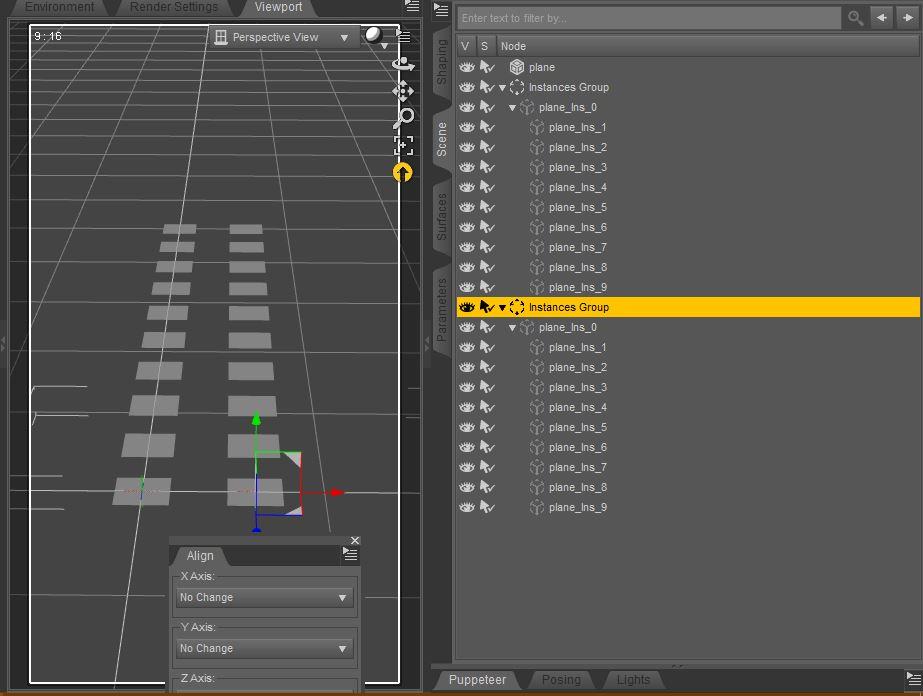Click the previous result arrow button
Screen dimensions: 923x696
(882, 18)
